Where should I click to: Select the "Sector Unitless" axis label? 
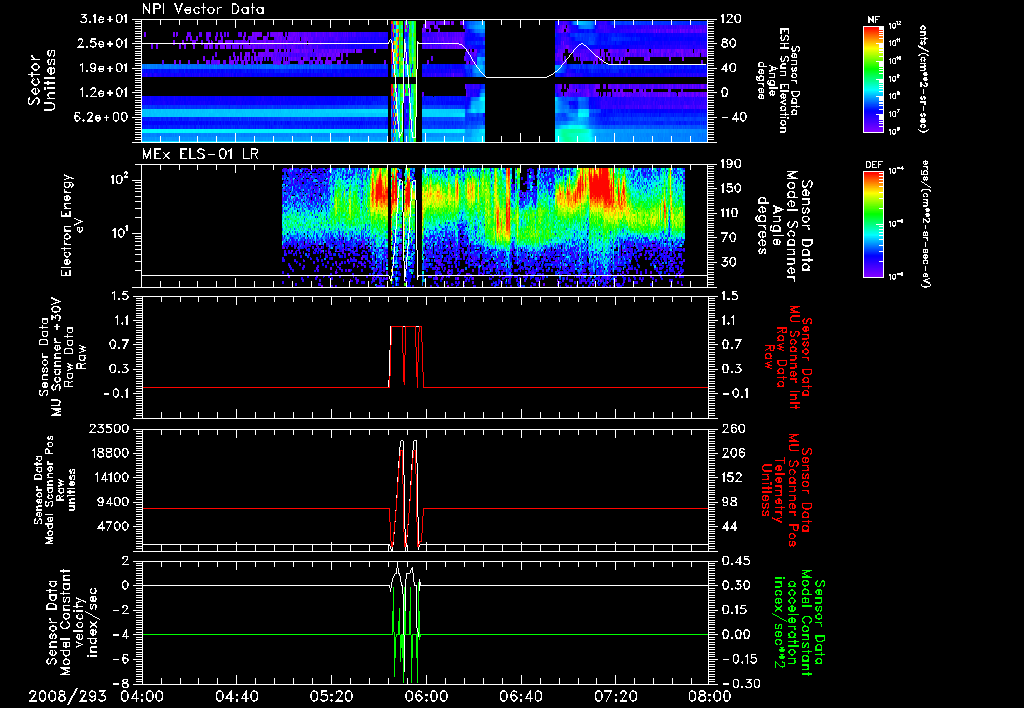pos(41,80)
